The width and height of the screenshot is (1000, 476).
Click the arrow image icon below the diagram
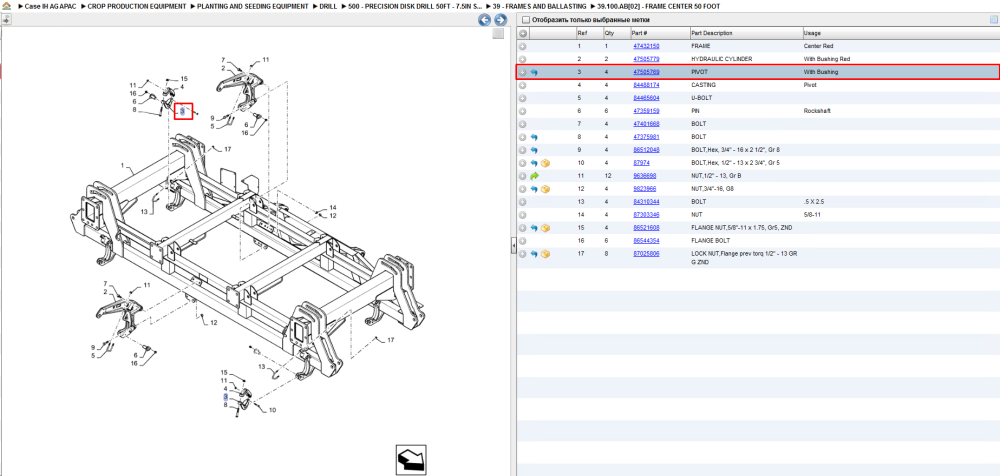tap(411, 459)
